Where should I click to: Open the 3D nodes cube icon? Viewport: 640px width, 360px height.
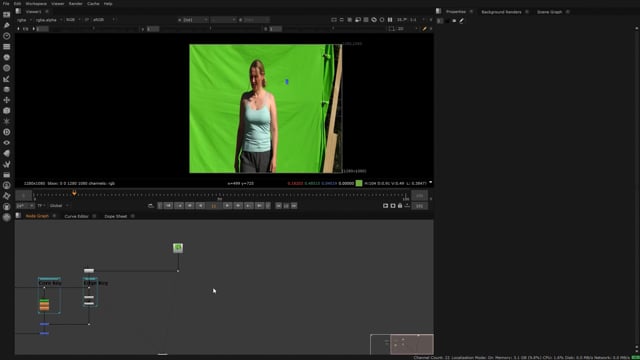click(7, 111)
